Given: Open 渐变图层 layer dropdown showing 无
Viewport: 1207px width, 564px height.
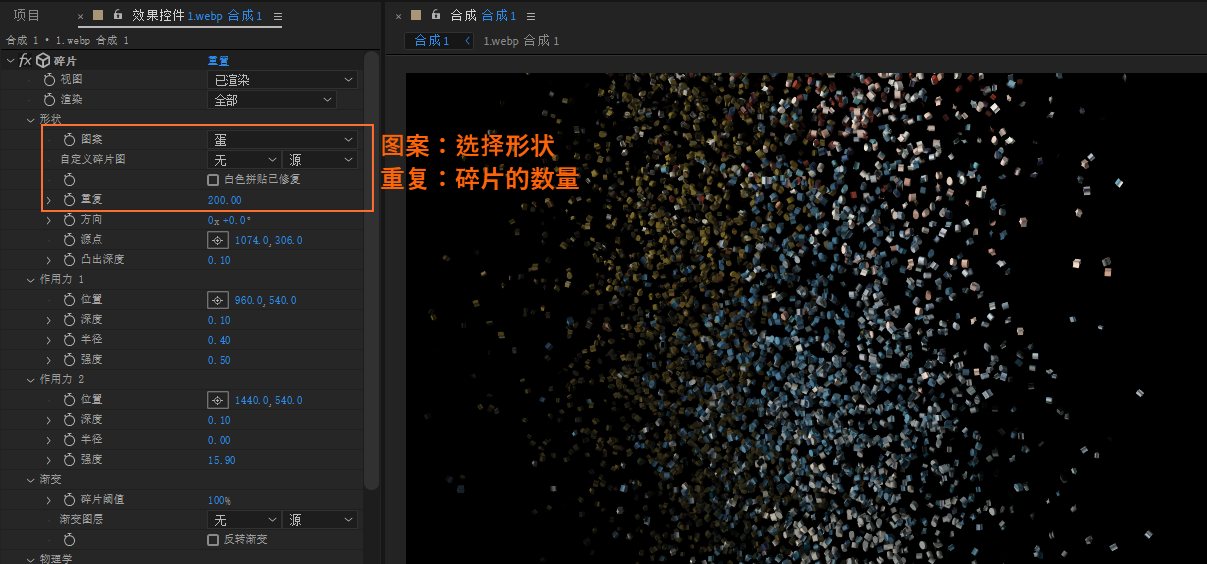Looking at the screenshot, I should coord(244,520).
